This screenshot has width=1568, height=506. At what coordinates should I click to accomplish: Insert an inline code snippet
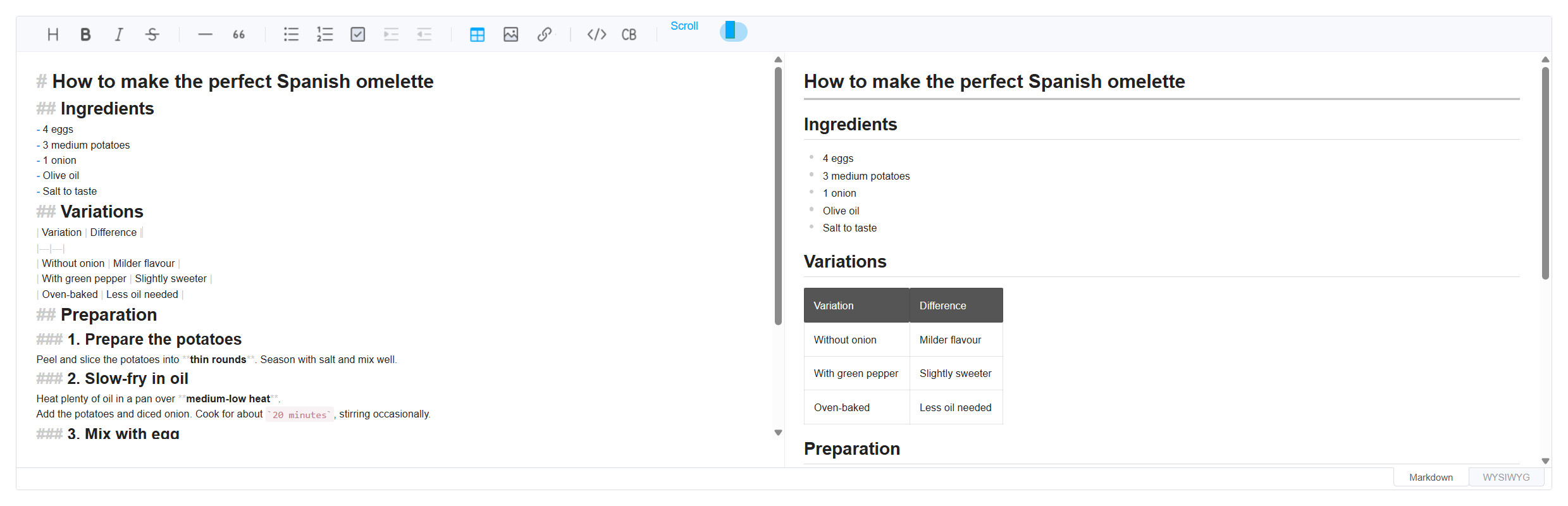[x=595, y=34]
